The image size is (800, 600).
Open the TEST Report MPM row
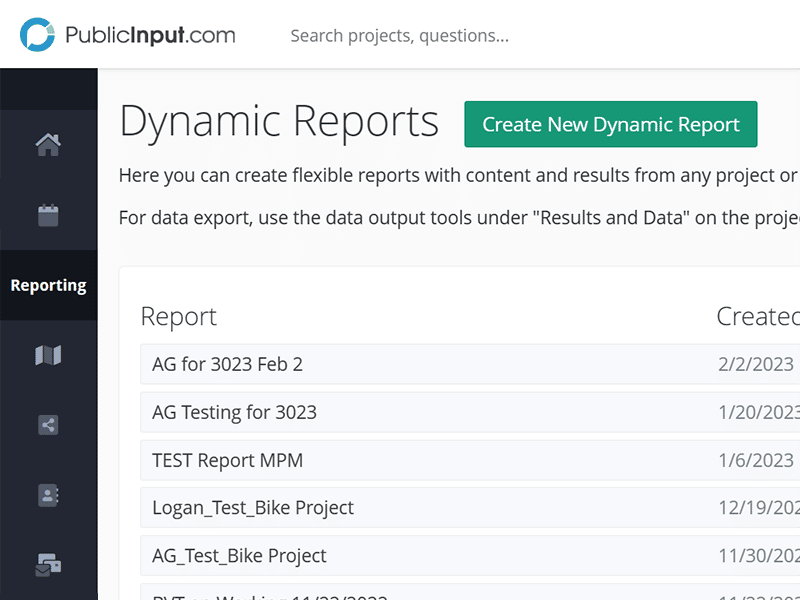point(227,460)
